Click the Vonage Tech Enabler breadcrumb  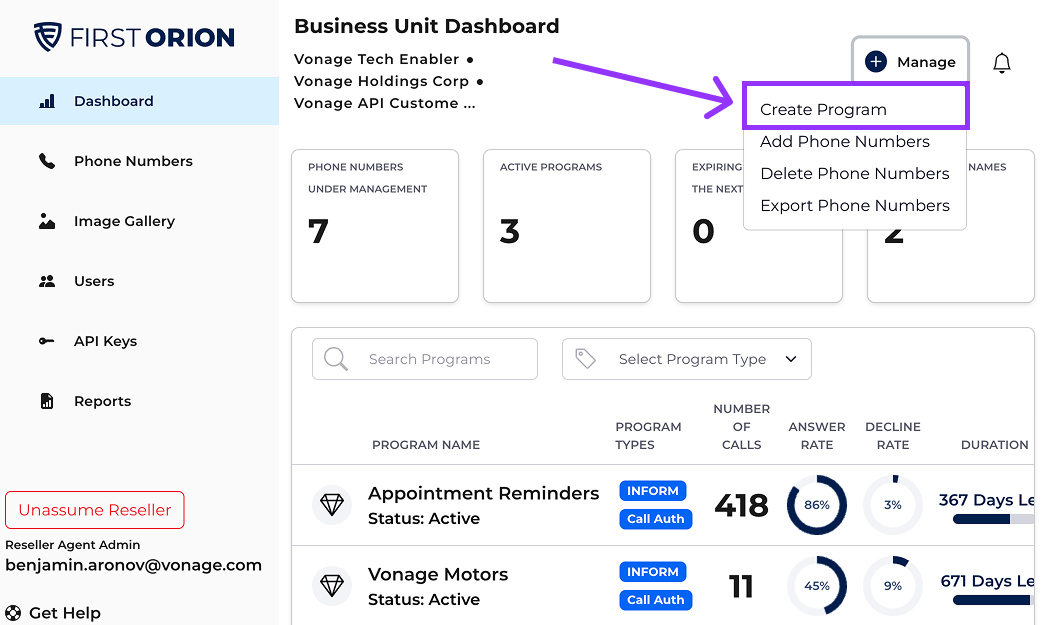click(x=376, y=59)
